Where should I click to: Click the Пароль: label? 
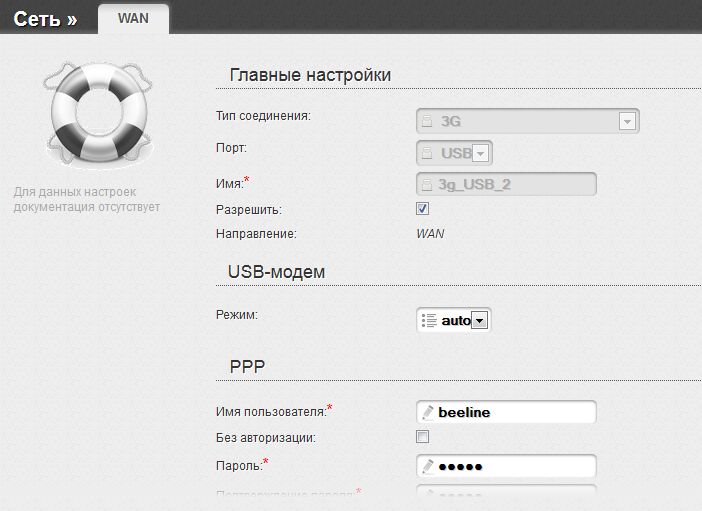pyautogui.click(x=239, y=466)
